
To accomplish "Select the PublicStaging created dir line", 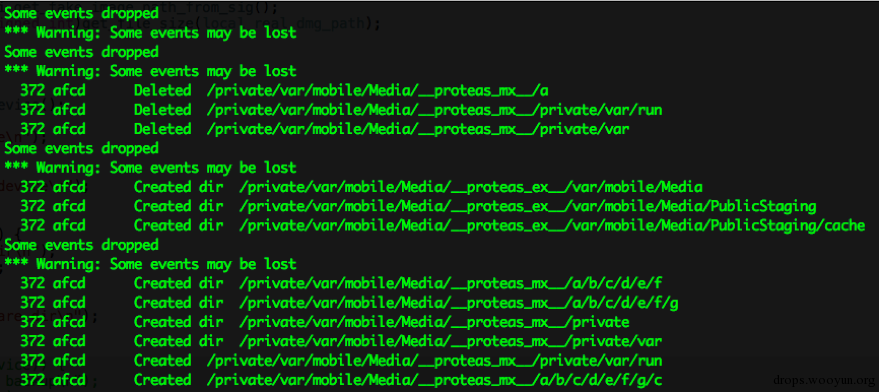I will pos(418,206).
